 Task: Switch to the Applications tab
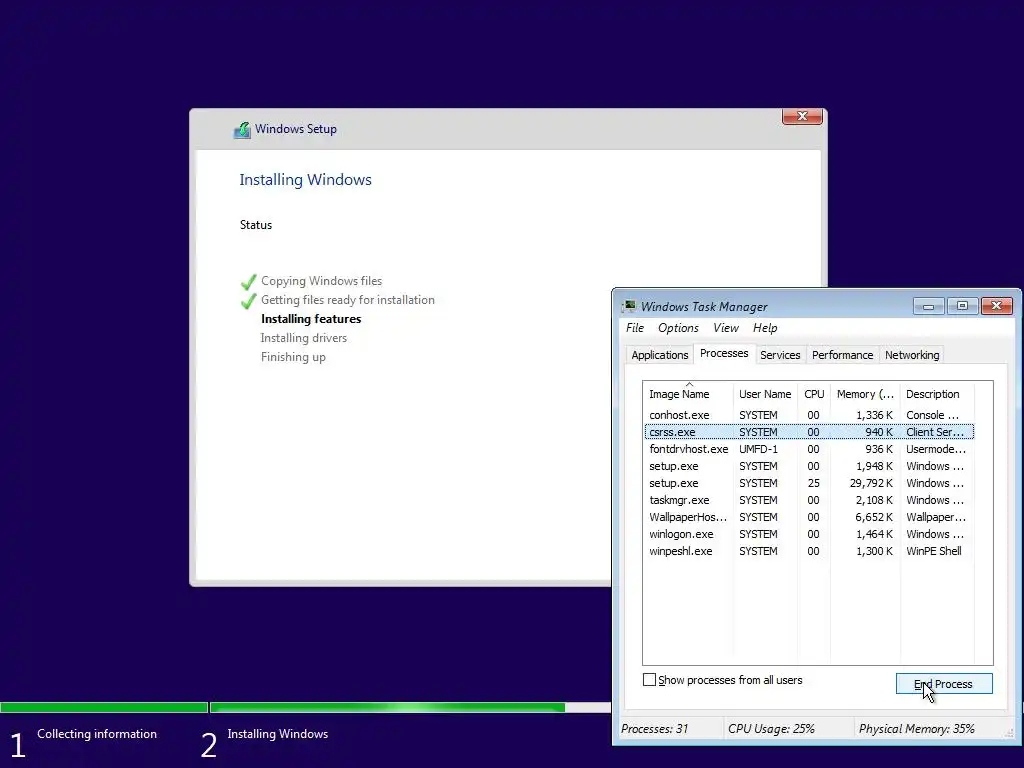[x=660, y=355]
